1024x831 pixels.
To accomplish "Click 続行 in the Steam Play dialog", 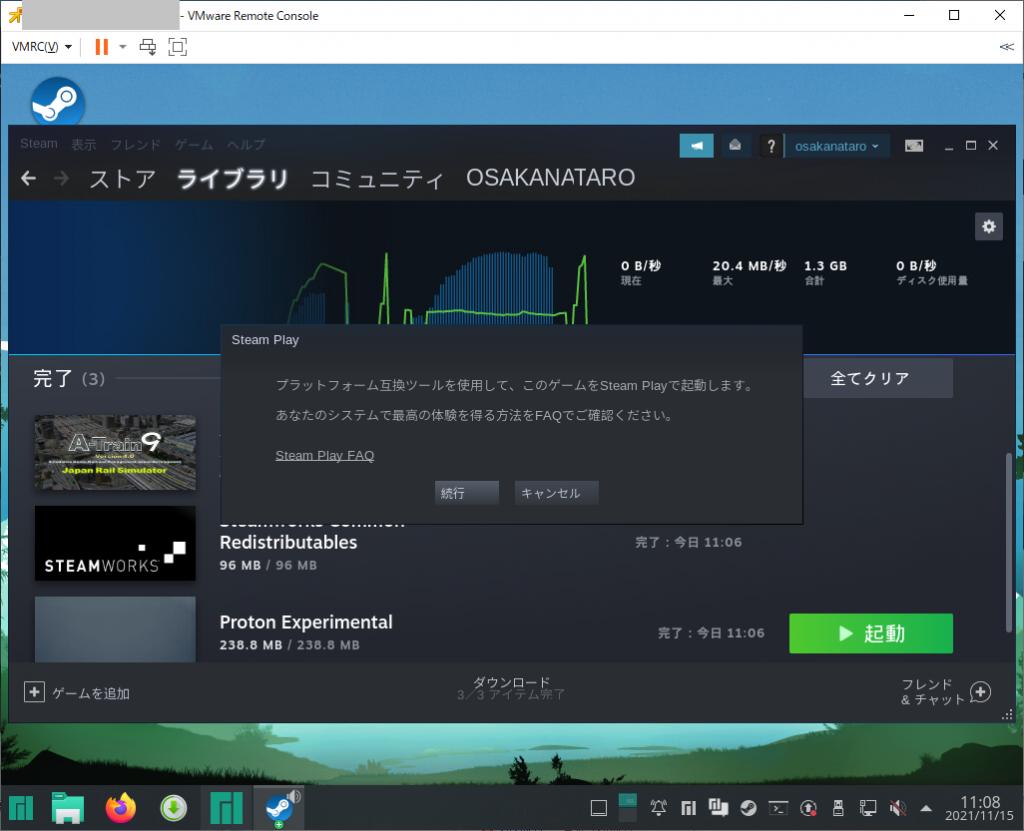I will pyautogui.click(x=467, y=493).
